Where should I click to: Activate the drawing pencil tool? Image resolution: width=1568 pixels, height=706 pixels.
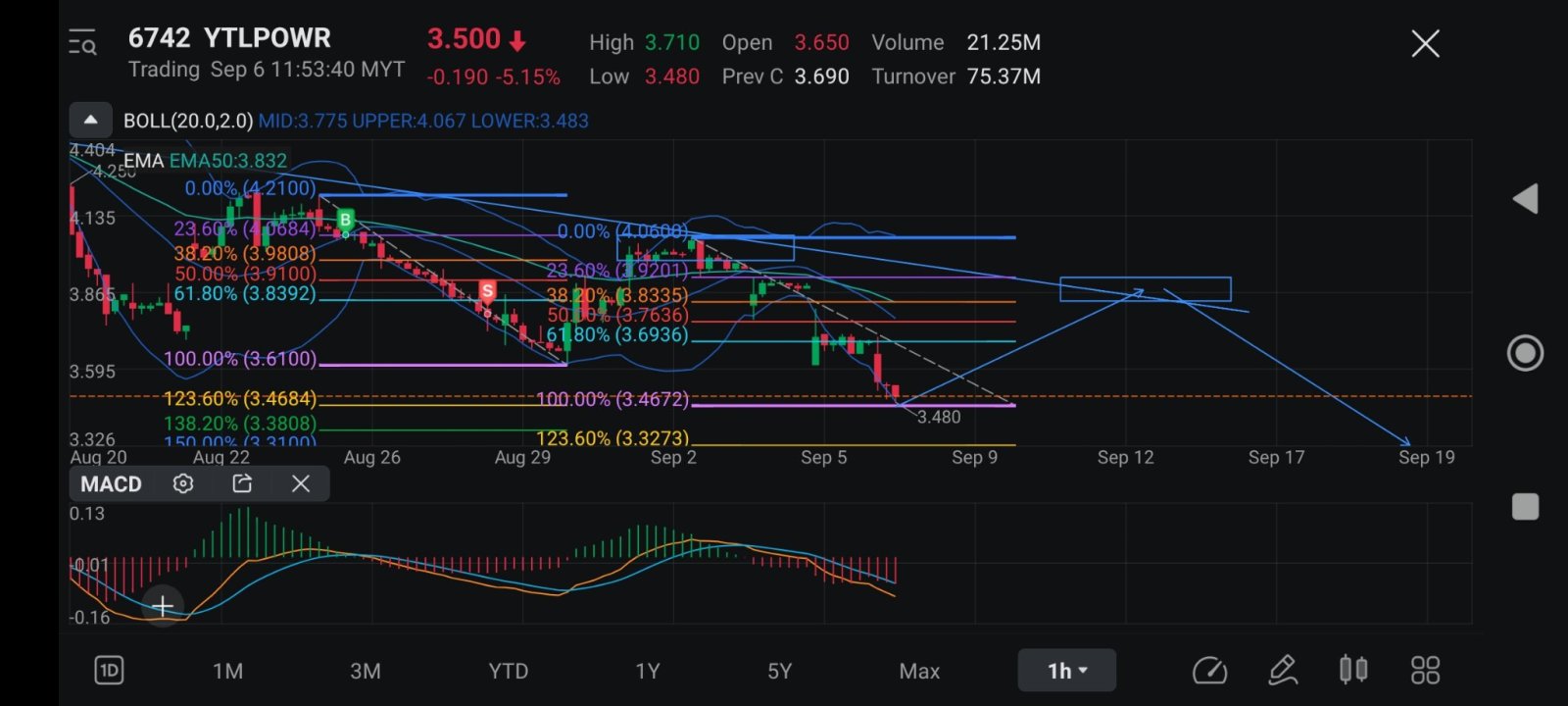click(x=1283, y=671)
